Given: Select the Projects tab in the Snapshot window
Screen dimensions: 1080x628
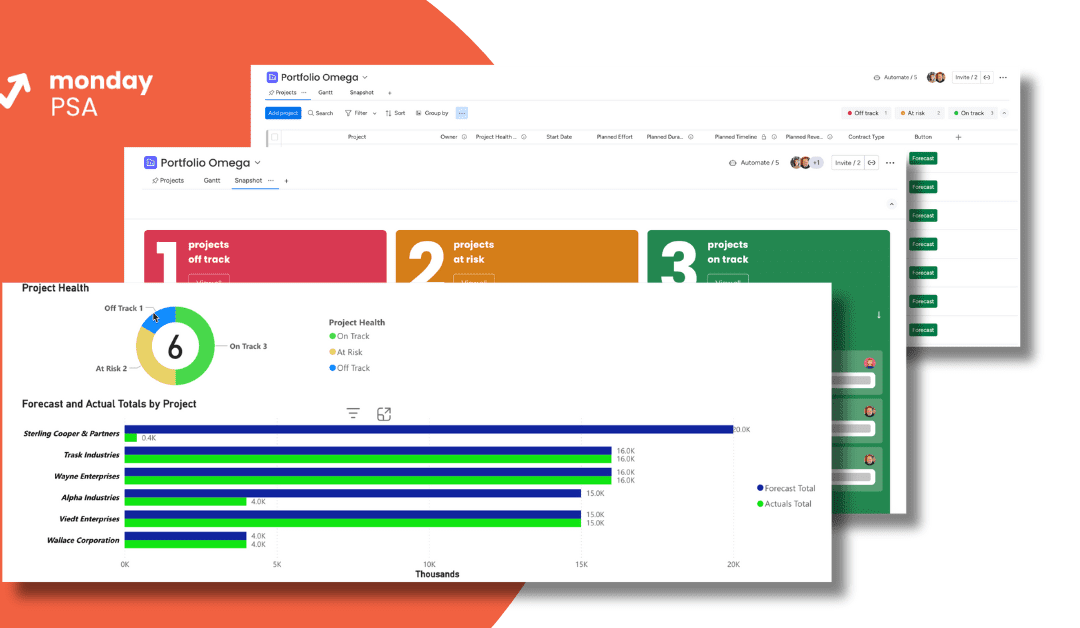Looking at the screenshot, I should pos(168,180).
